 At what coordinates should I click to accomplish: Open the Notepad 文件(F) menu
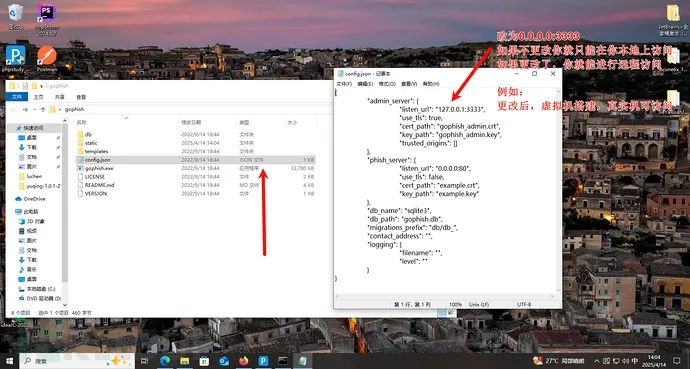[x=344, y=84]
